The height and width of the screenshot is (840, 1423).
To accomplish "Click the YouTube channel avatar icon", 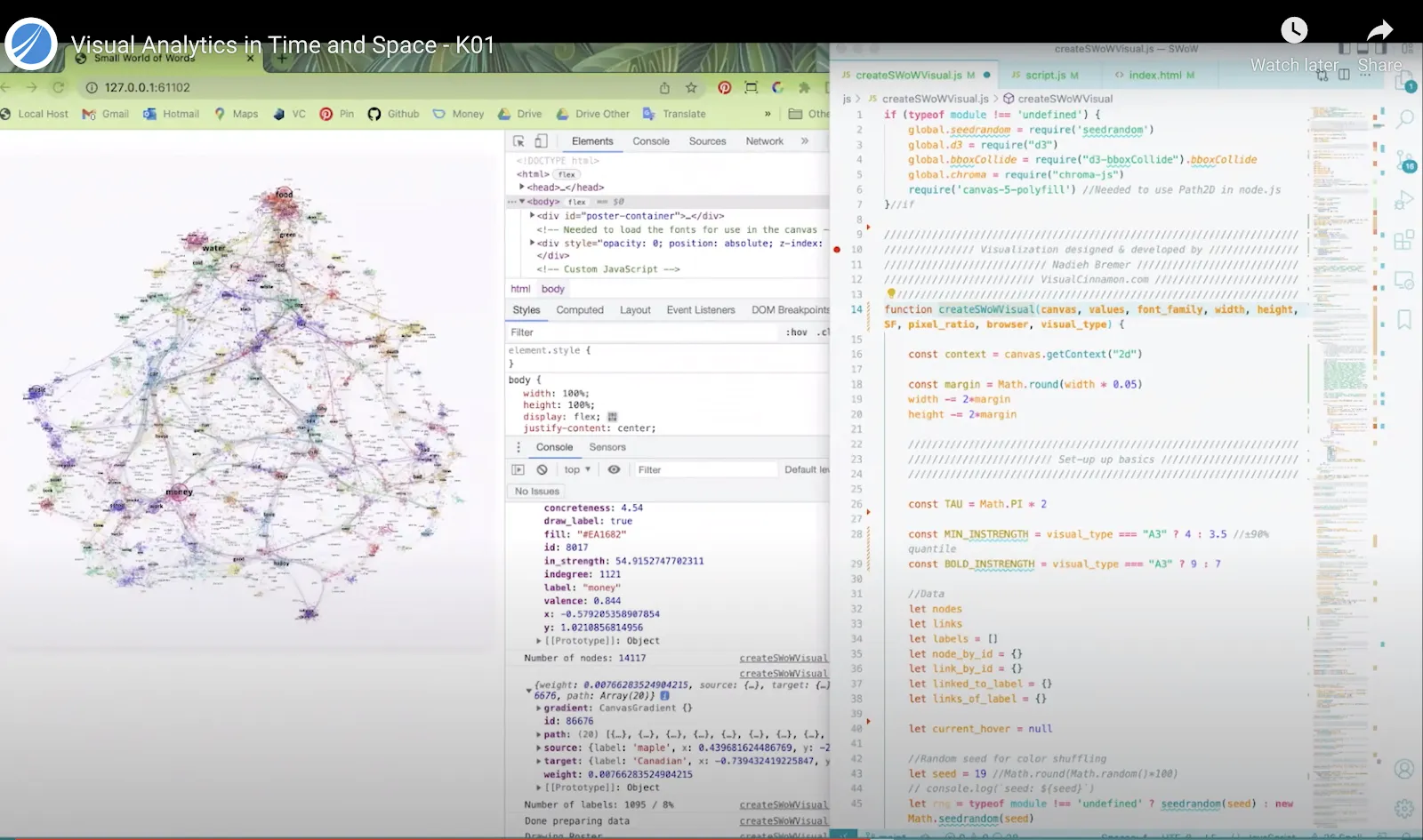I will coord(31,44).
